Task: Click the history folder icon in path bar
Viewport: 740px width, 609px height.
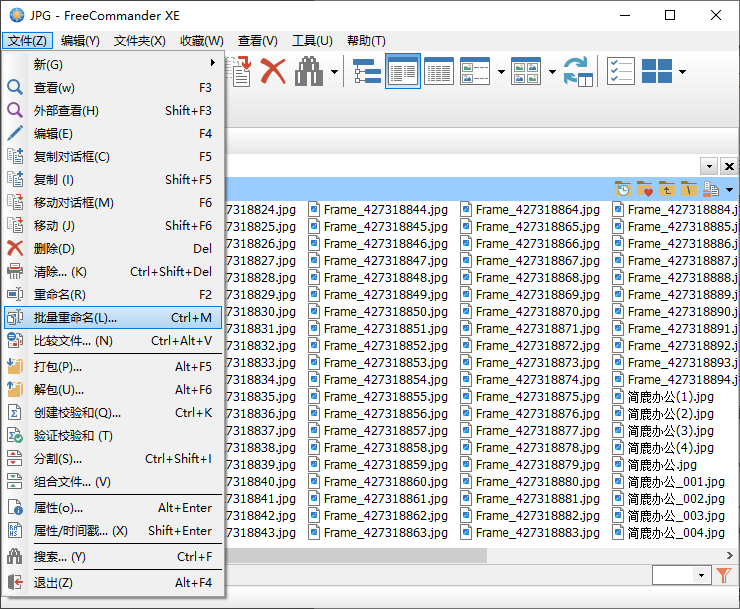Action: click(623, 189)
